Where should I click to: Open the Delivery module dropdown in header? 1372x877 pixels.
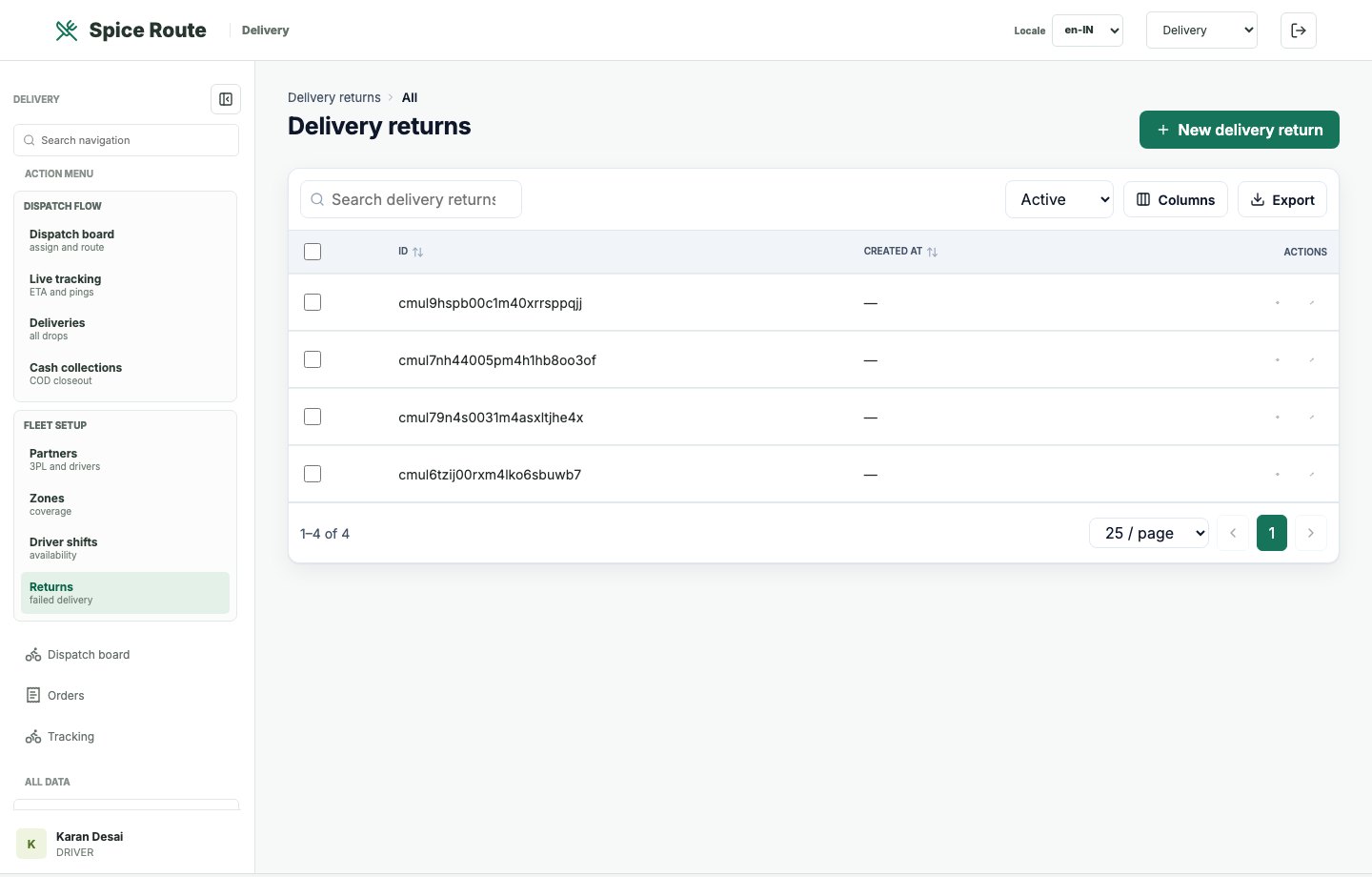(1201, 31)
